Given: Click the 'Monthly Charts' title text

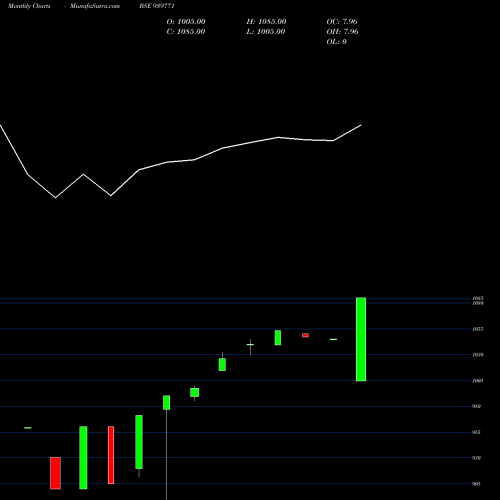Looking at the screenshot, I should point(29,6).
